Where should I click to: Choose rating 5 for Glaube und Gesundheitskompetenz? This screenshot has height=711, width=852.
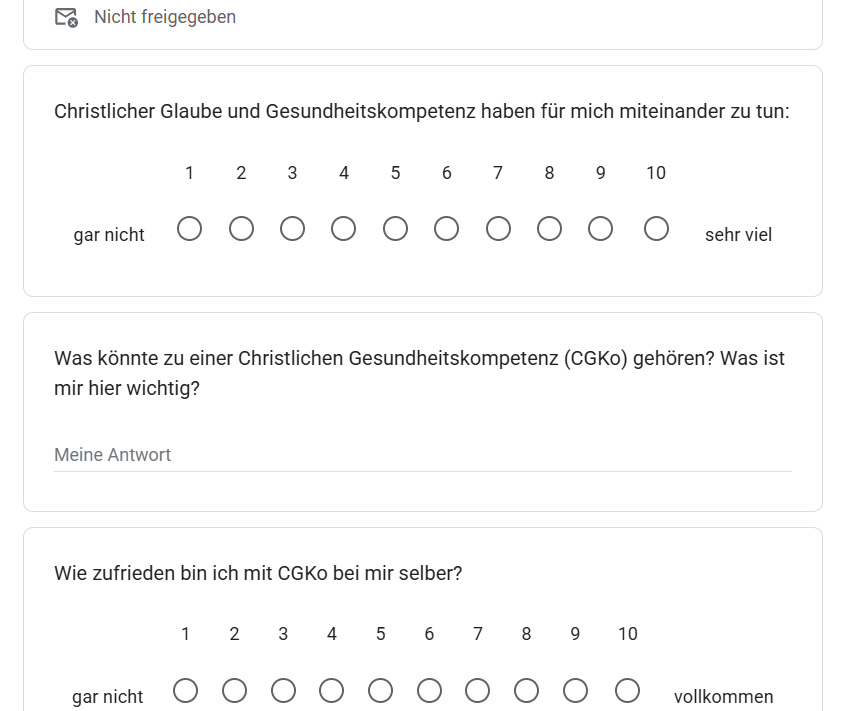395,229
